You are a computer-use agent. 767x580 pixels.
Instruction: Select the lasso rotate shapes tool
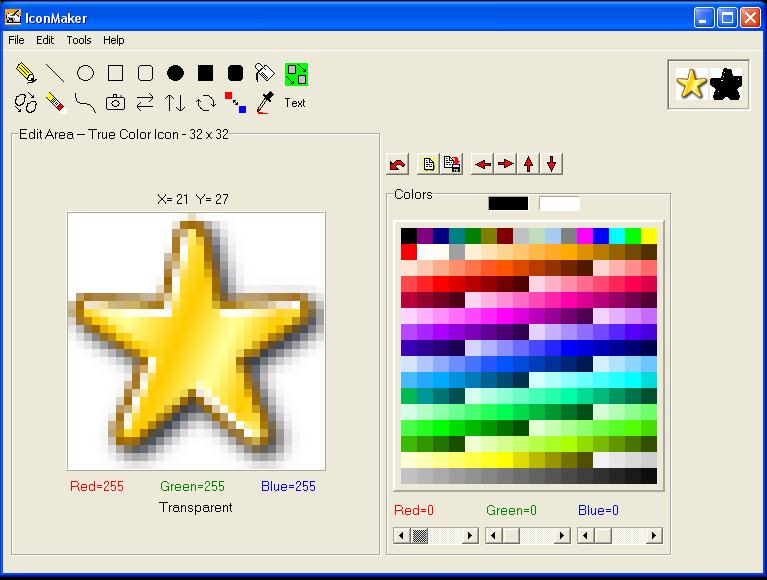pyautogui.click(x=26, y=103)
